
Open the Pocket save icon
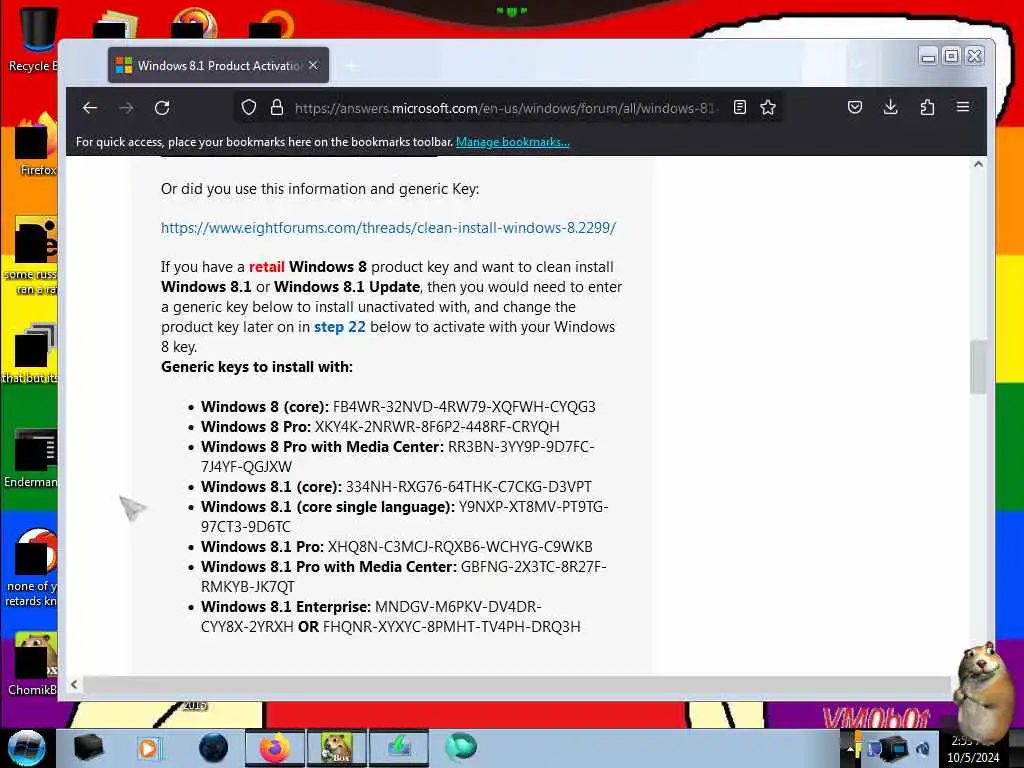point(855,107)
